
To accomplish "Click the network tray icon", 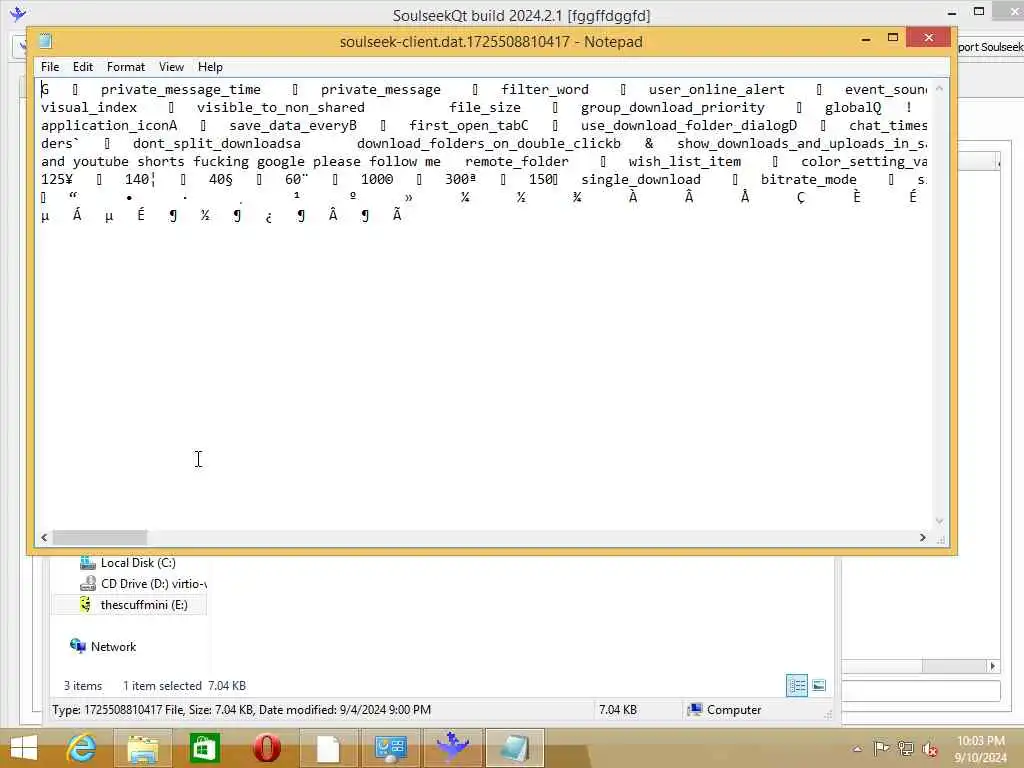I will [x=906, y=748].
